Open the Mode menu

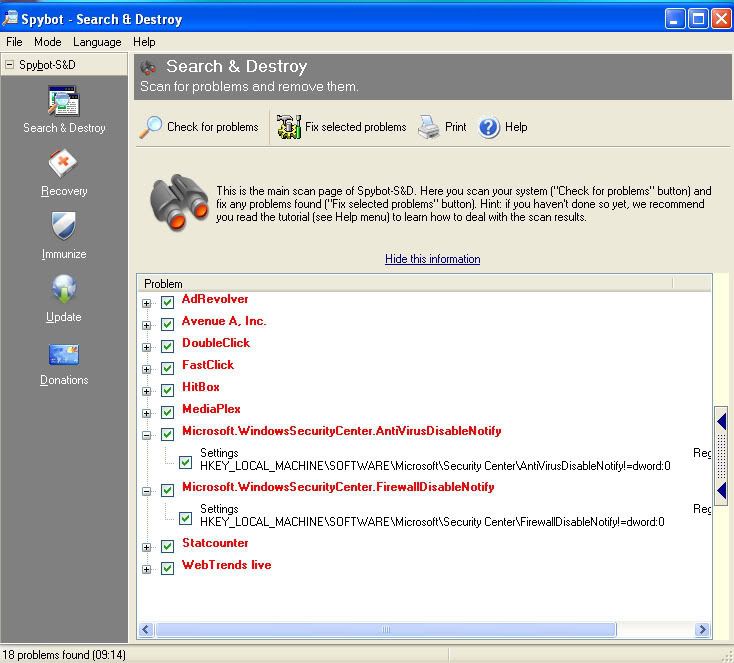(x=48, y=42)
